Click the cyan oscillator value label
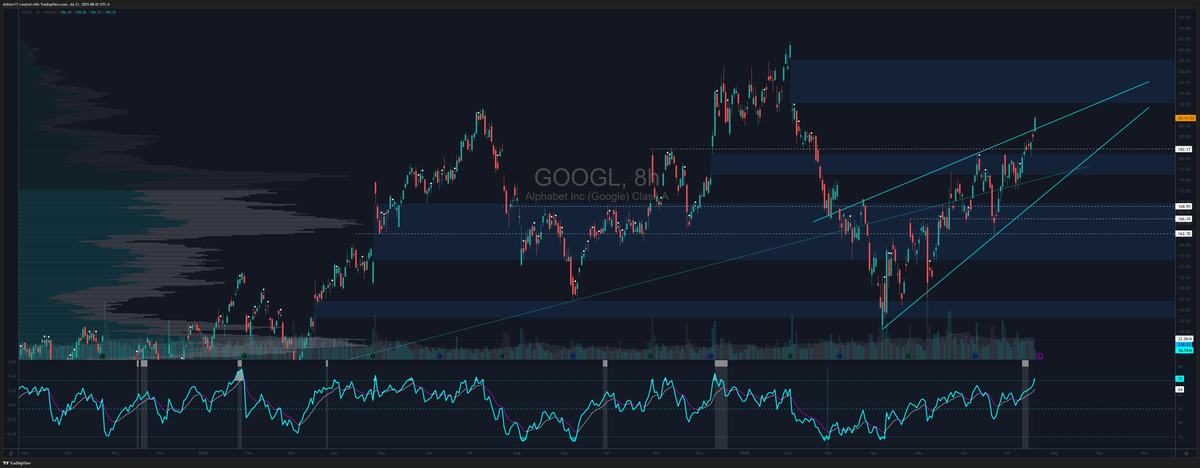 [x=1179, y=379]
